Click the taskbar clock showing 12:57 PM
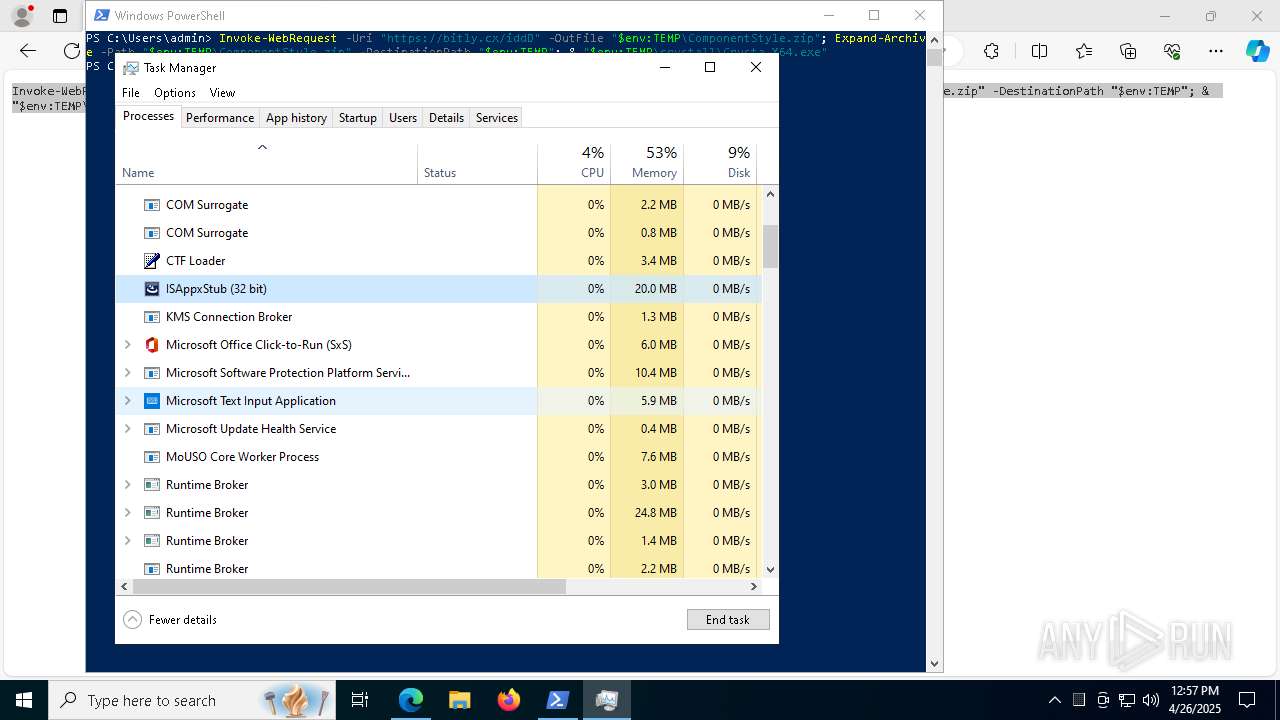Screen dimensions: 1280x720 point(1194,700)
